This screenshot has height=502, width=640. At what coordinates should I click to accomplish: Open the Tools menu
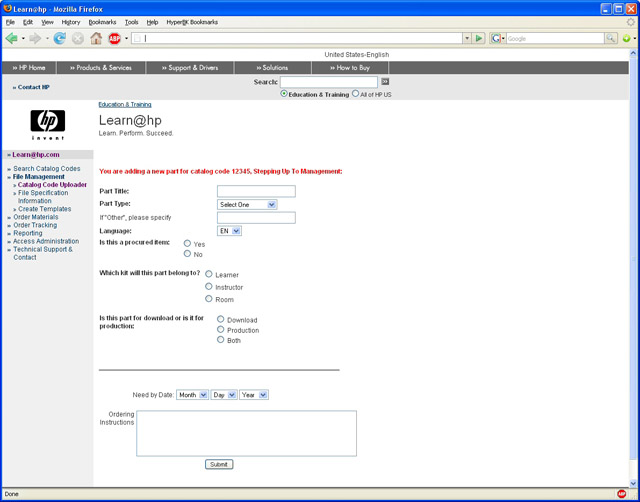(x=131, y=22)
